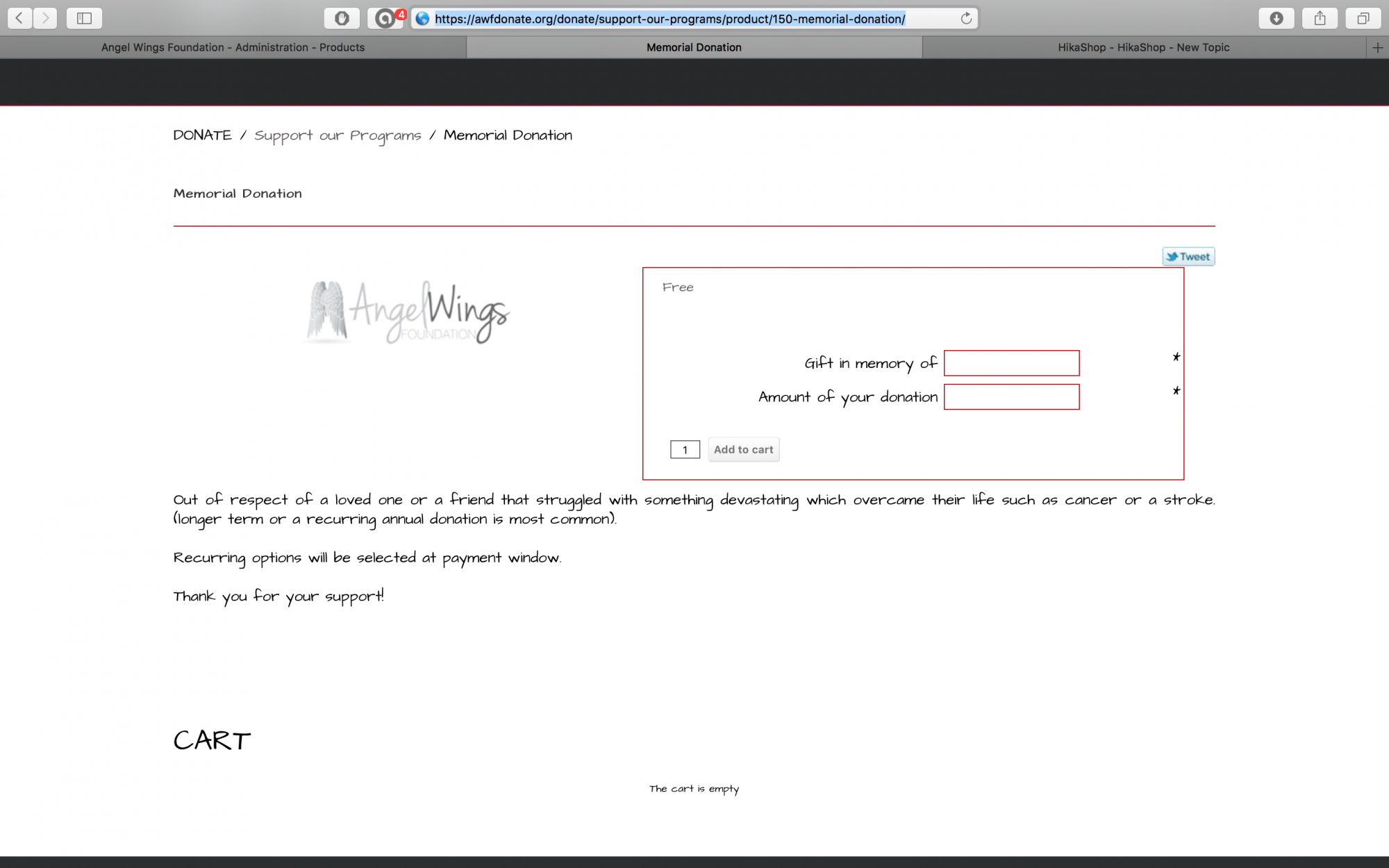Viewport: 1389px width, 868px height.
Task: Focus the Amount of your donation field
Action: point(1011,397)
